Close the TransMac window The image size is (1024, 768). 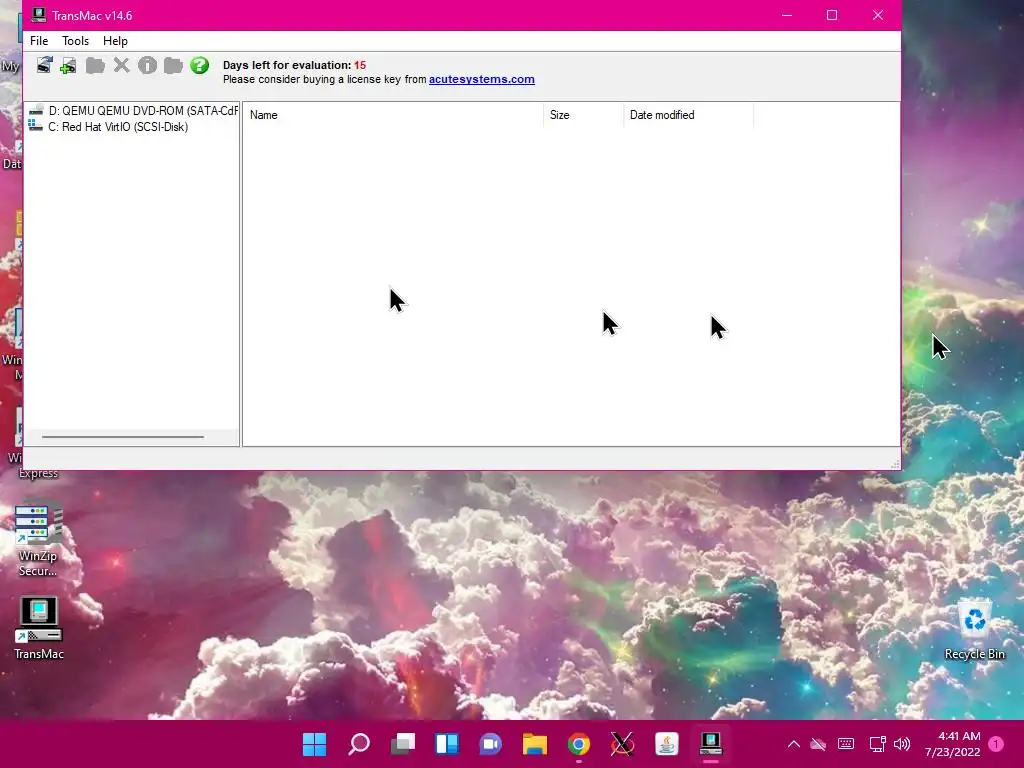click(x=878, y=15)
